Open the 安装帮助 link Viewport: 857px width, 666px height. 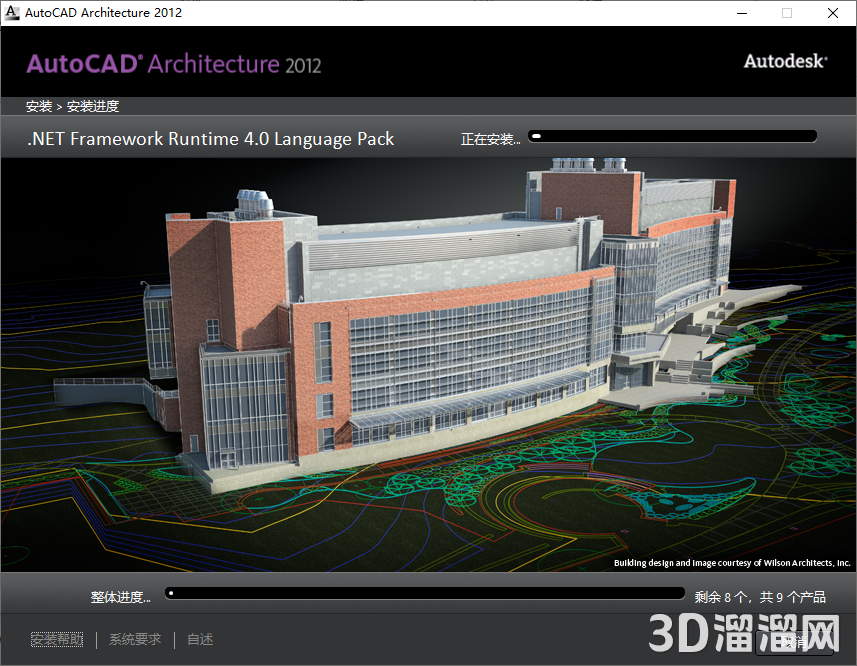57,640
